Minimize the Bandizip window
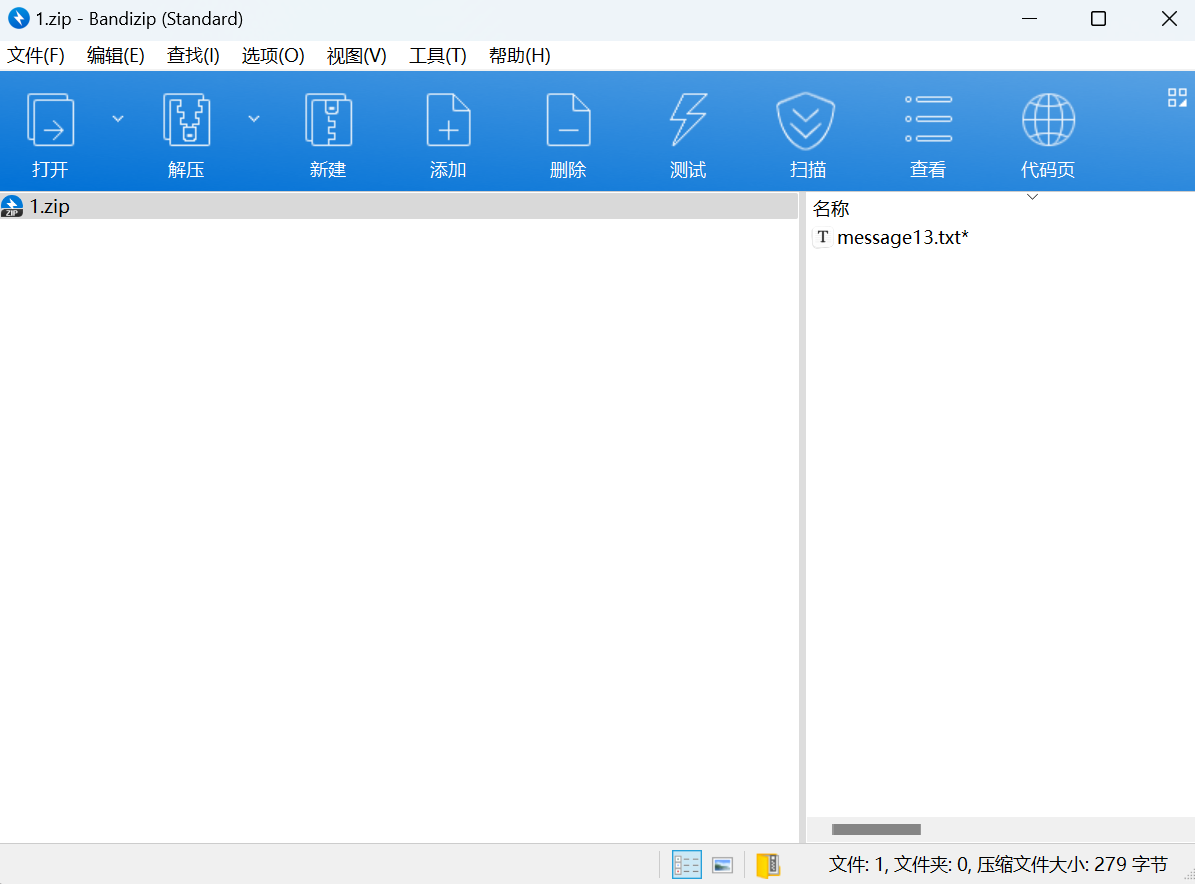1195x884 pixels. (x=1030, y=19)
